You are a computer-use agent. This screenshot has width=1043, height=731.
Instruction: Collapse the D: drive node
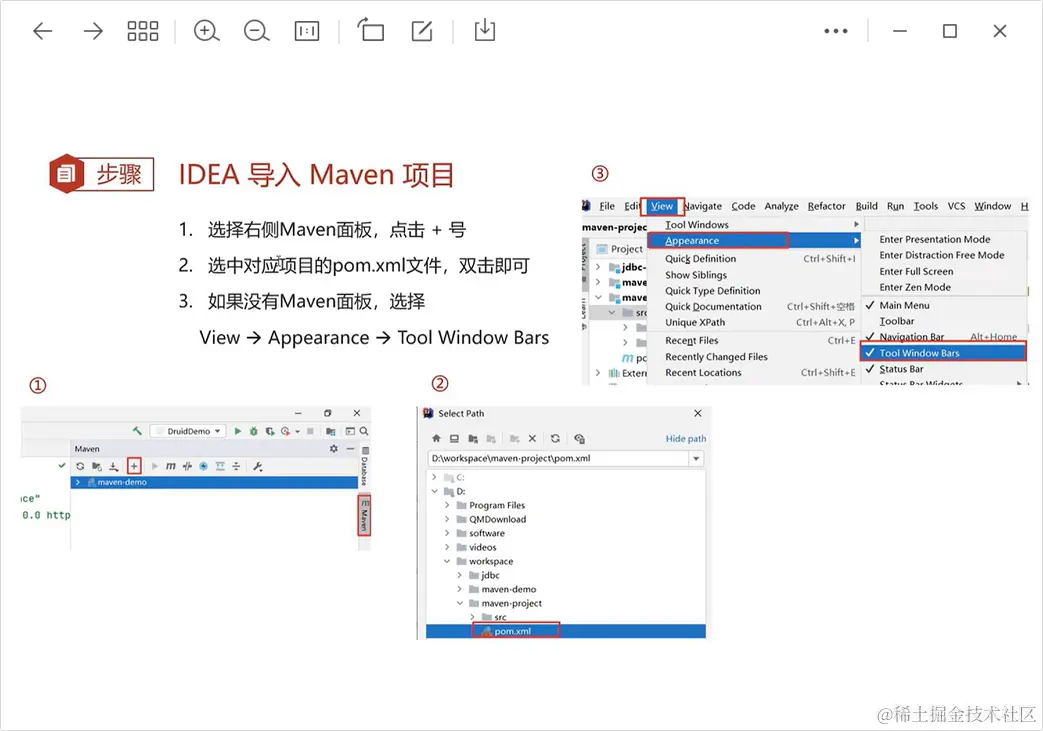(x=434, y=491)
